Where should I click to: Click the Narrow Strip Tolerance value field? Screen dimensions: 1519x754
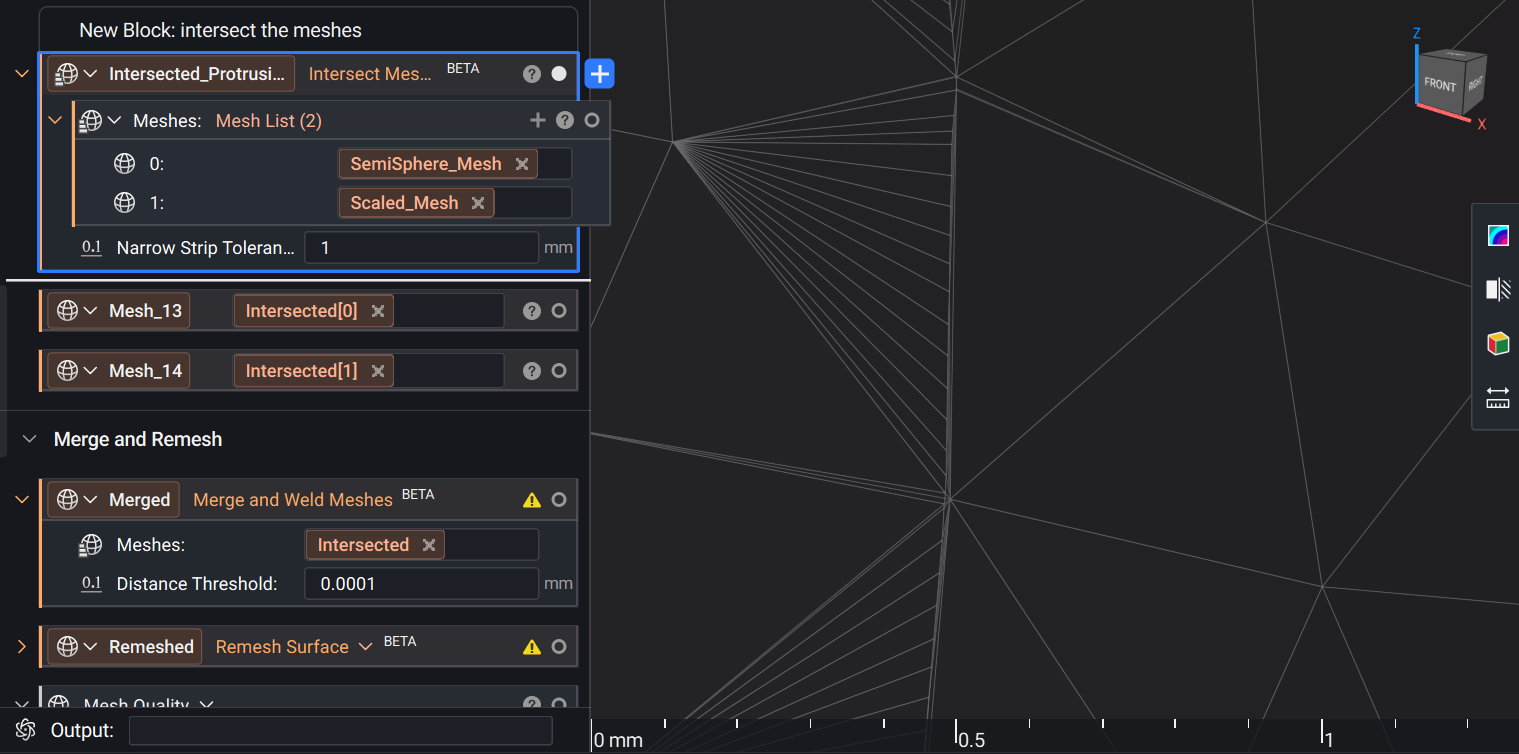tap(422, 248)
